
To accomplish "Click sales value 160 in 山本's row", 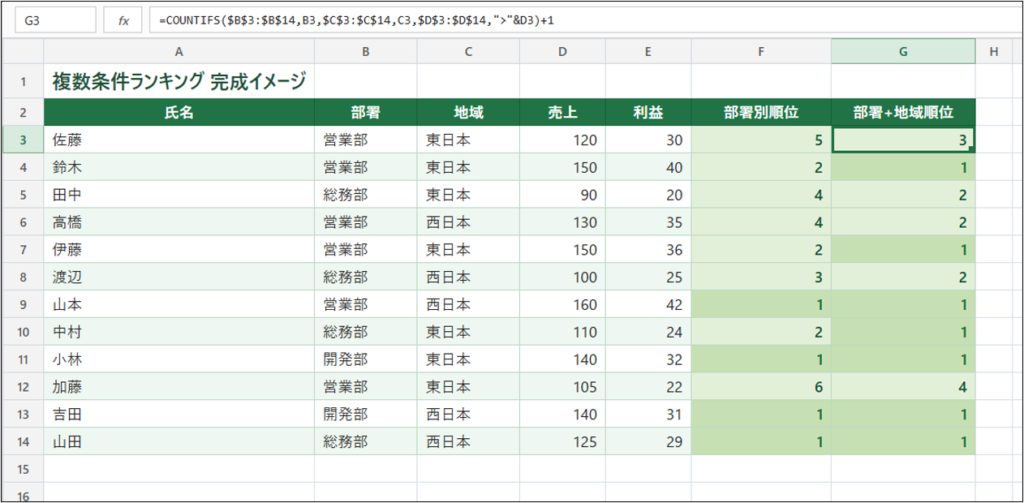I will click(562, 304).
